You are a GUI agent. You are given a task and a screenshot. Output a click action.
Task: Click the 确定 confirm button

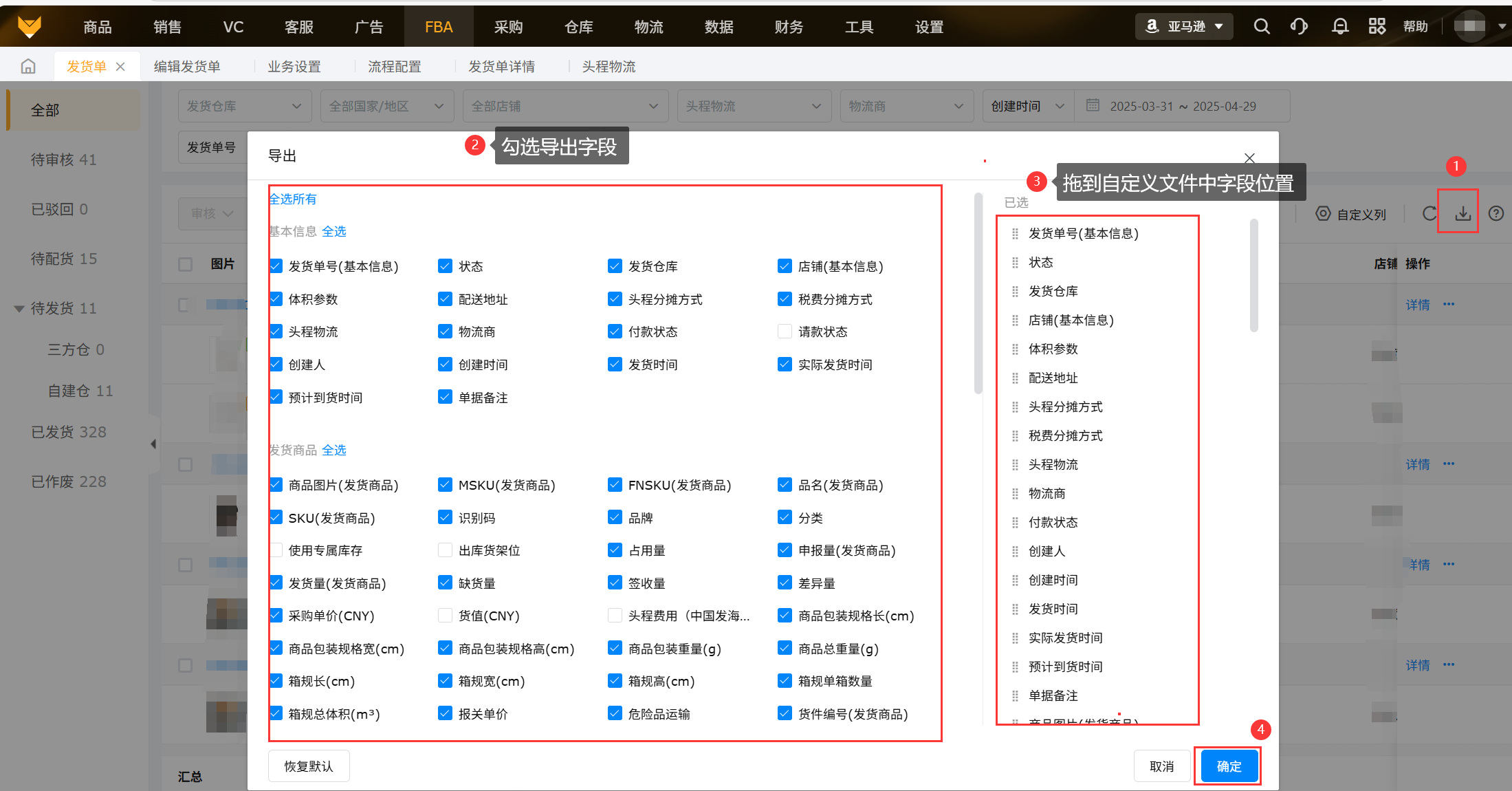coord(1229,766)
